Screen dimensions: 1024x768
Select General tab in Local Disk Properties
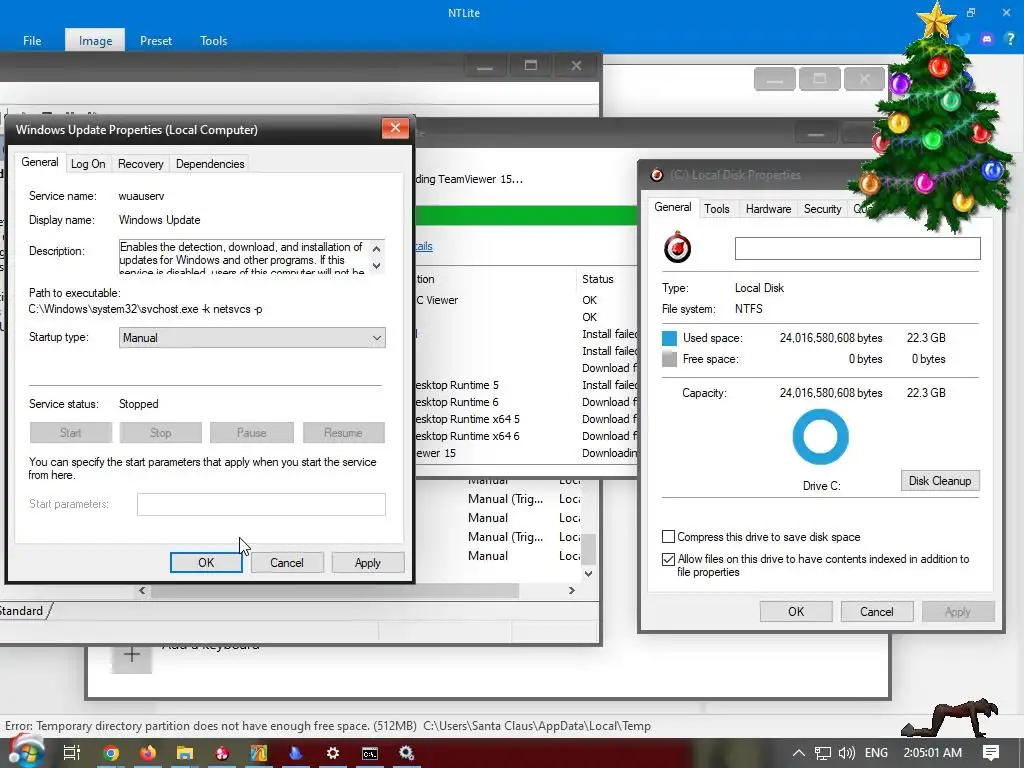tap(673, 207)
